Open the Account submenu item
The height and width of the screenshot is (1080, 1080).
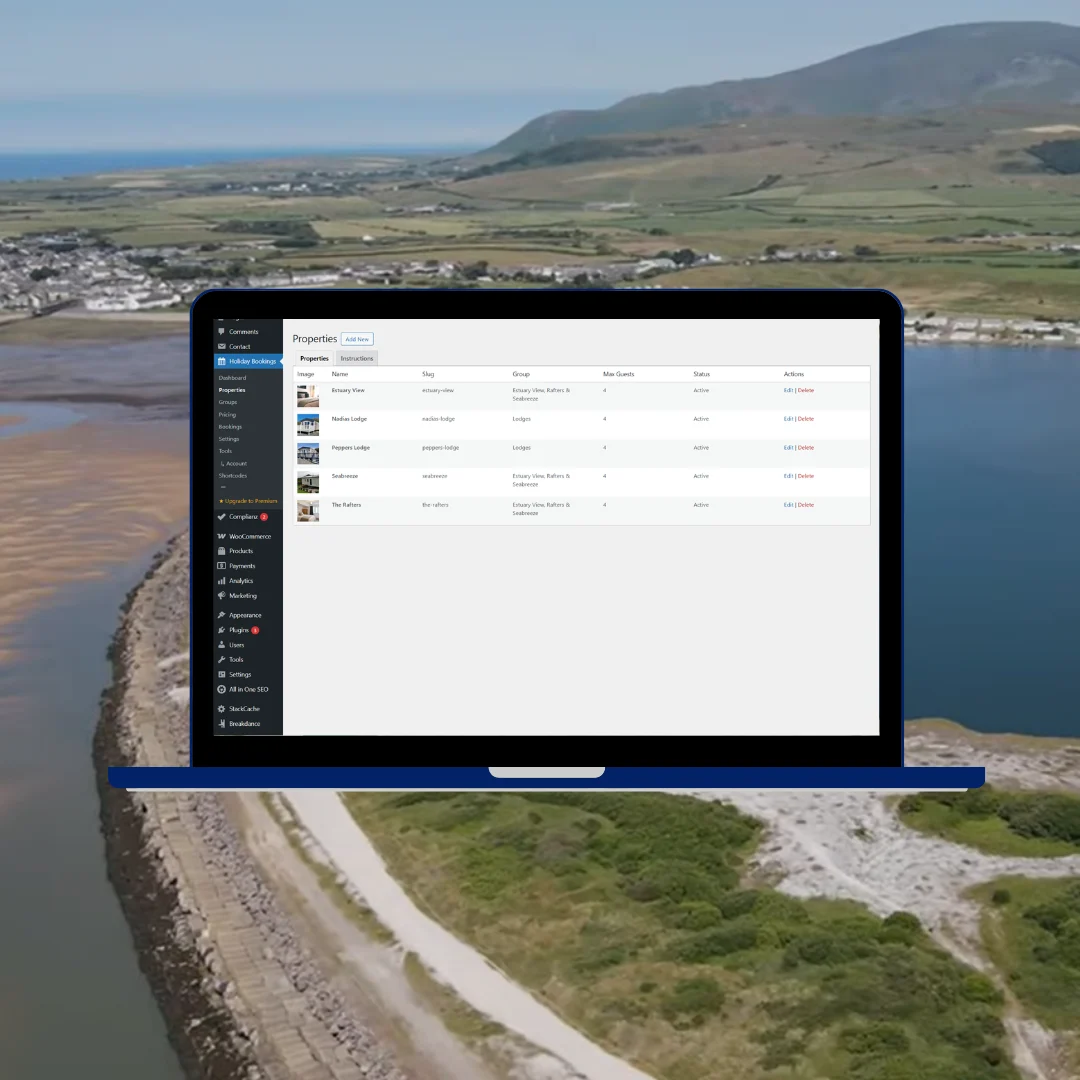233,464
